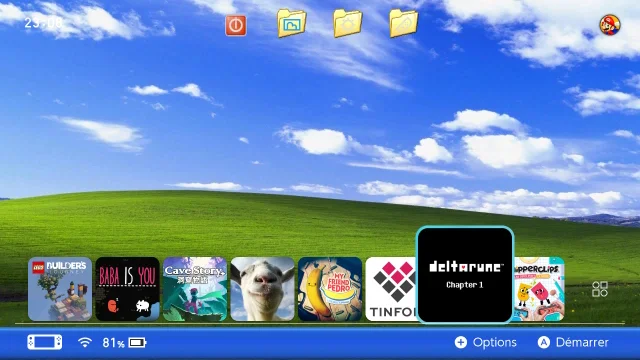Open the All Software grid icon

600,289
